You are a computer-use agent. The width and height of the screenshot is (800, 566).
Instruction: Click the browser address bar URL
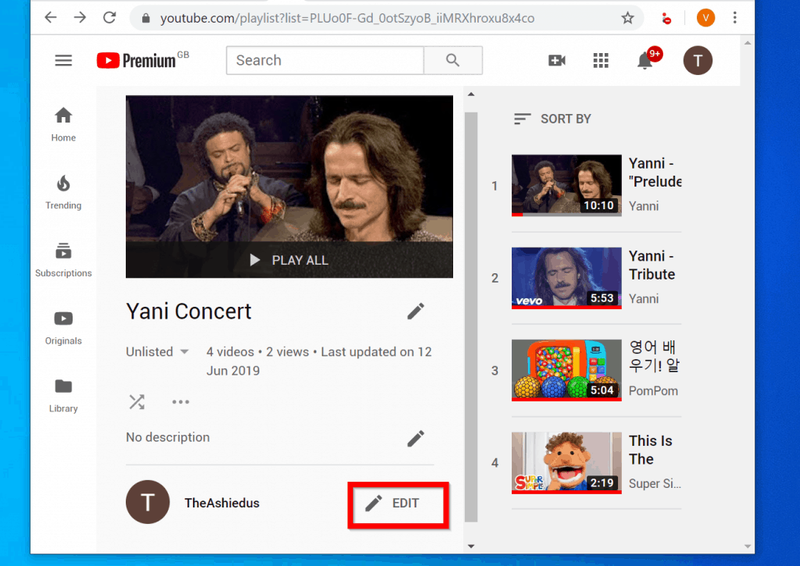347,18
